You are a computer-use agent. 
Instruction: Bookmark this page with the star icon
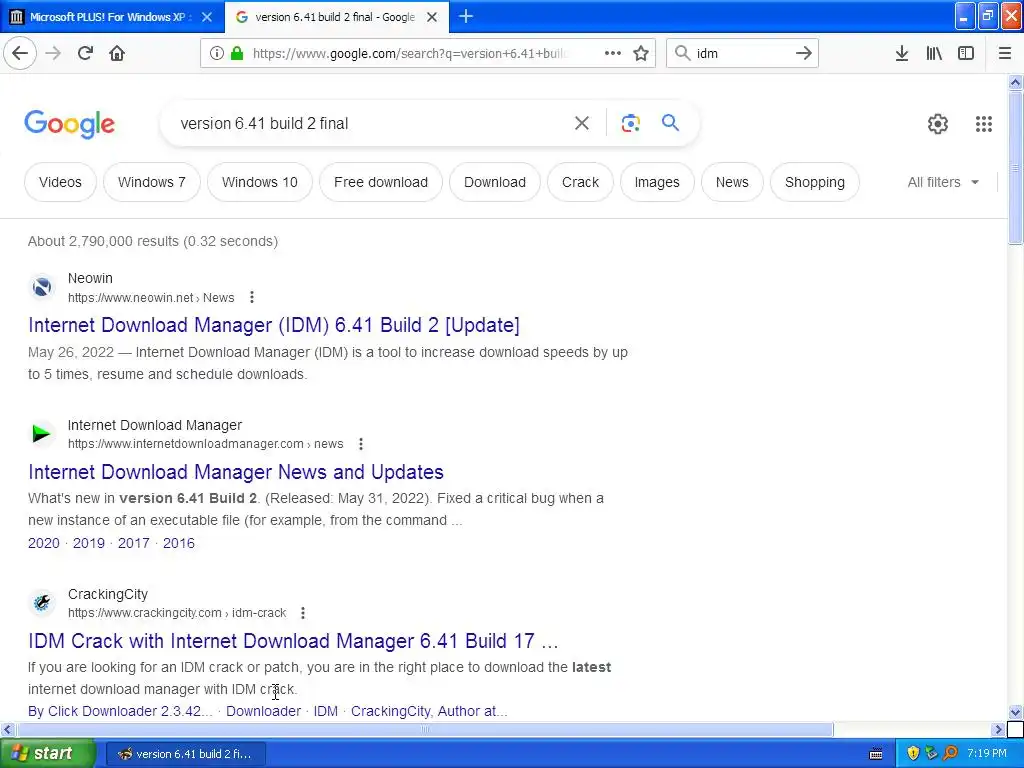tap(641, 53)
